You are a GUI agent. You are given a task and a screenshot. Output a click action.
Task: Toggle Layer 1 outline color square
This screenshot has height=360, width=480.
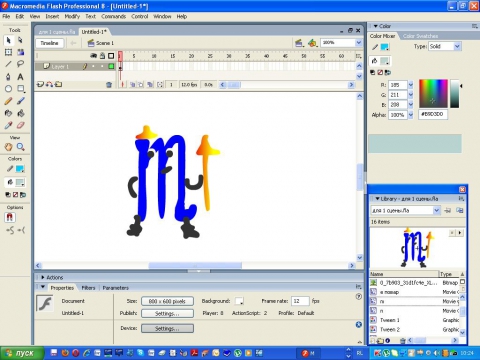[111, 66]
